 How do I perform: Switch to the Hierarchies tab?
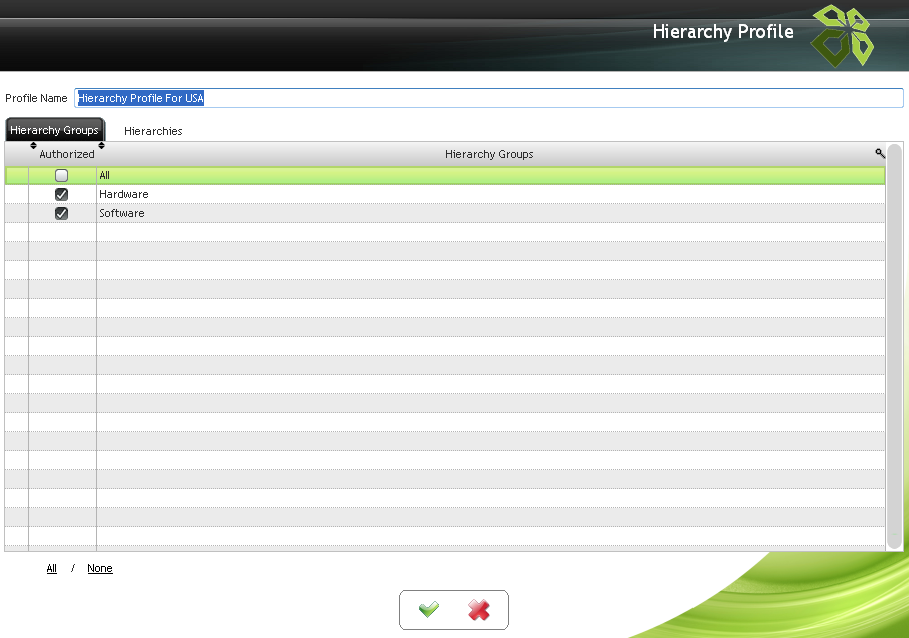point(153,131)
